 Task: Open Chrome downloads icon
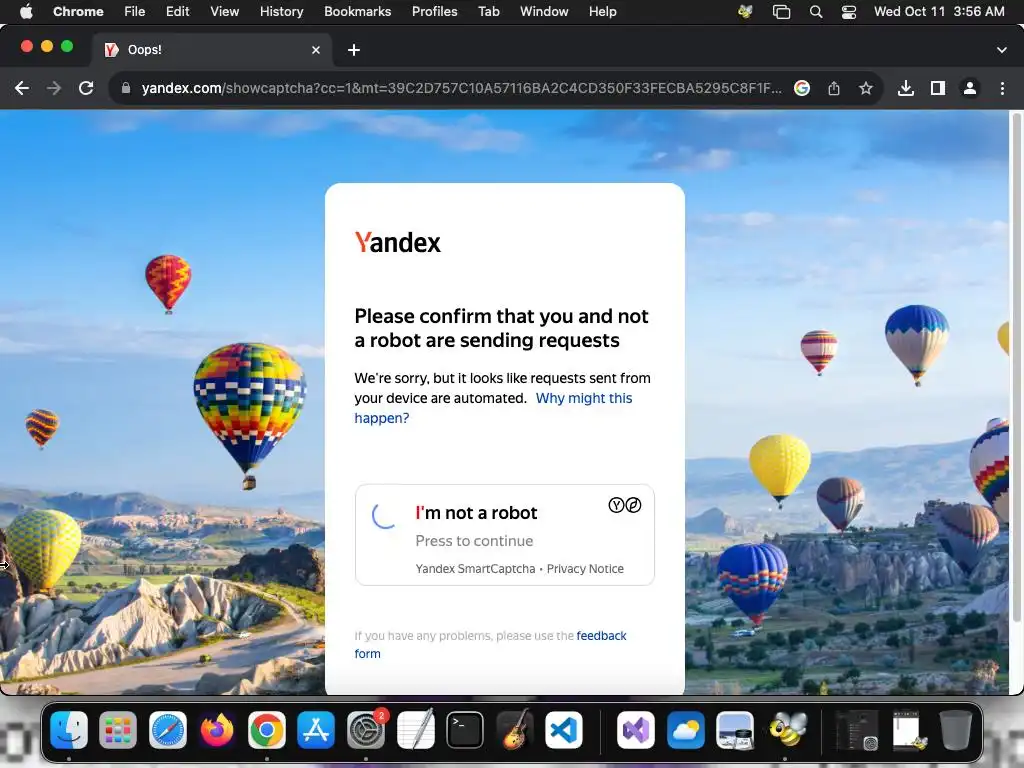(x=906, y=88)
